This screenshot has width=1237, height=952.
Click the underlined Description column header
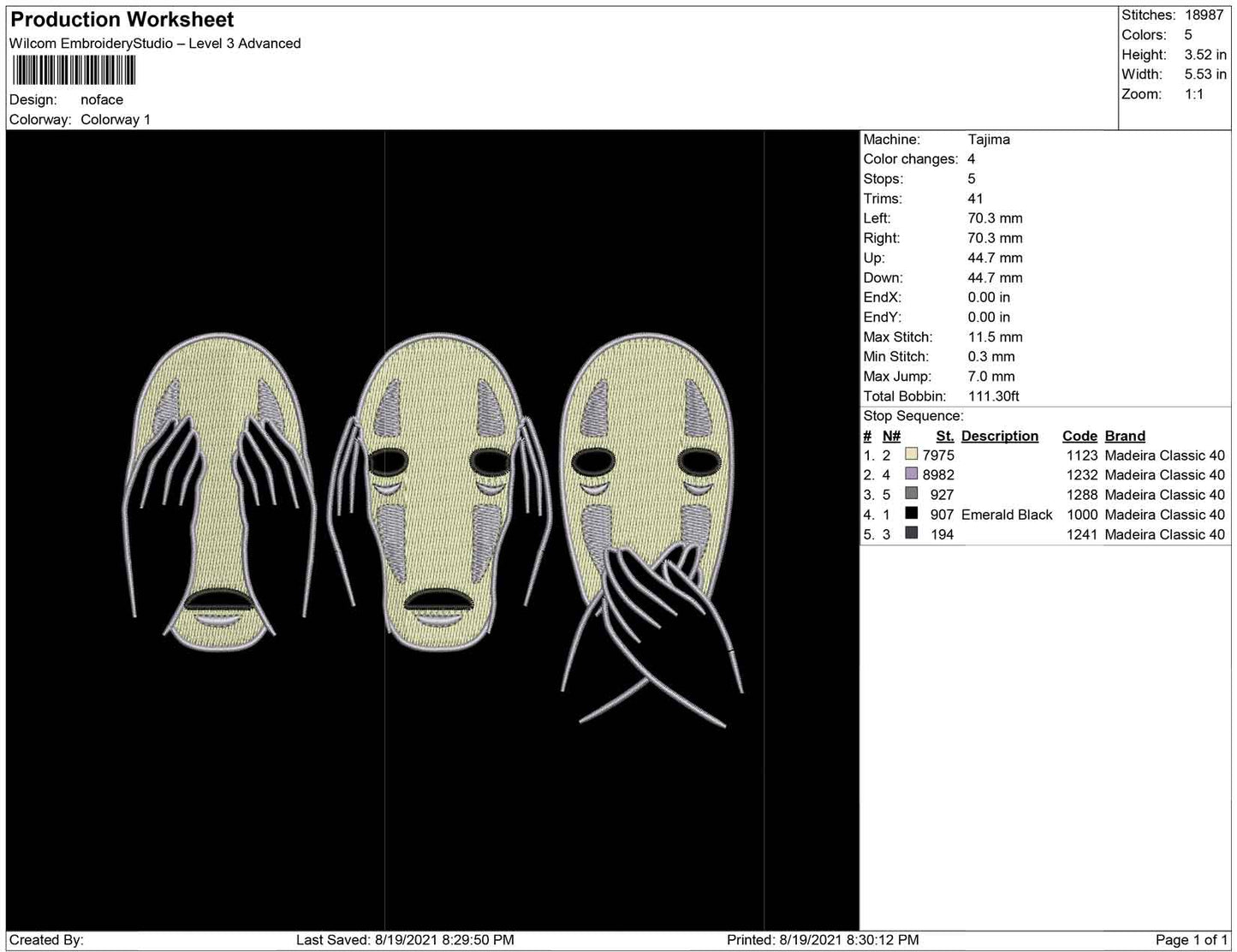tap(999, 436)
